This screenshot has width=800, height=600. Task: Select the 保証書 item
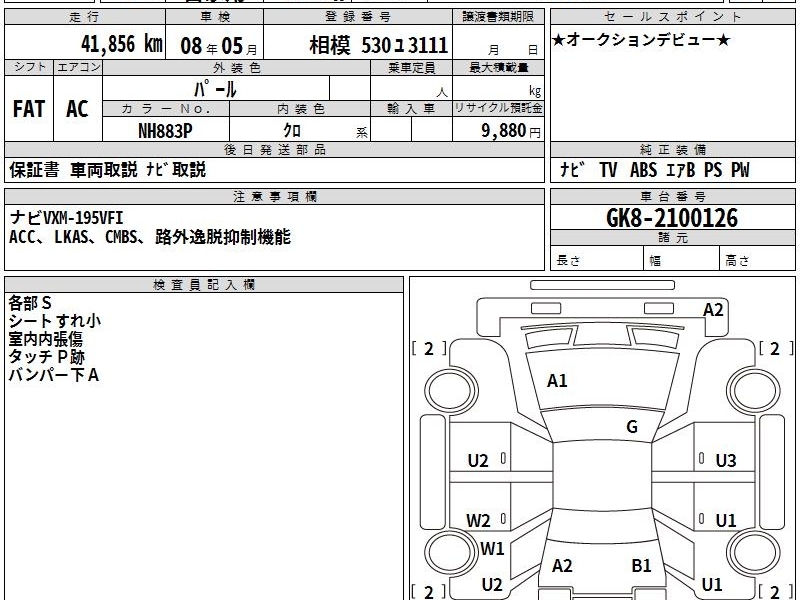click(x=34, y=170)
